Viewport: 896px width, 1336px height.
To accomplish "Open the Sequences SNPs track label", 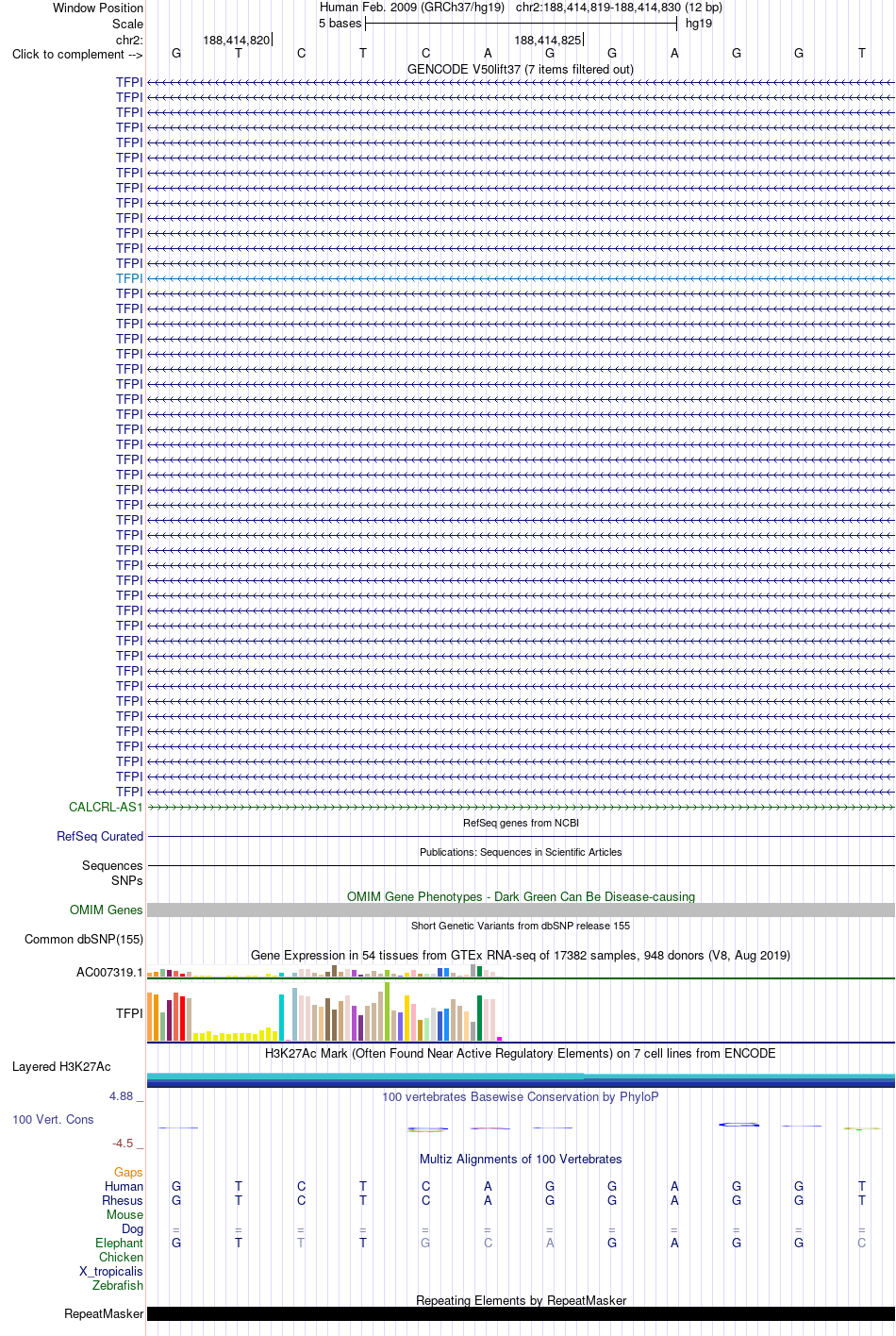I will pos(112,873).
